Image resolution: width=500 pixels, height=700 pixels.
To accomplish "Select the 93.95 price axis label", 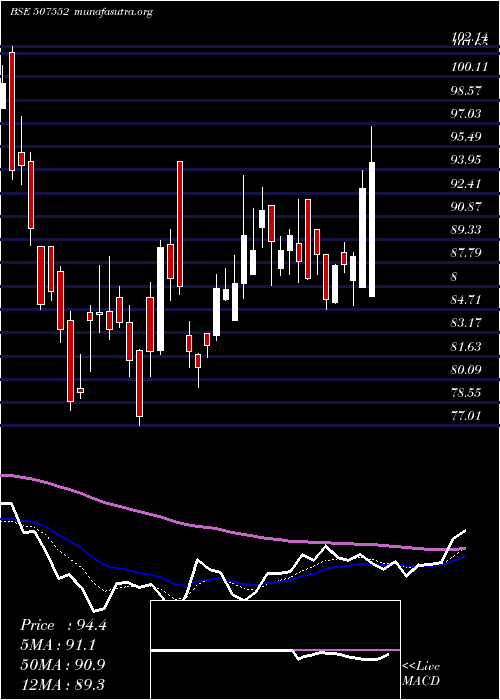I will tap(467, 160).
